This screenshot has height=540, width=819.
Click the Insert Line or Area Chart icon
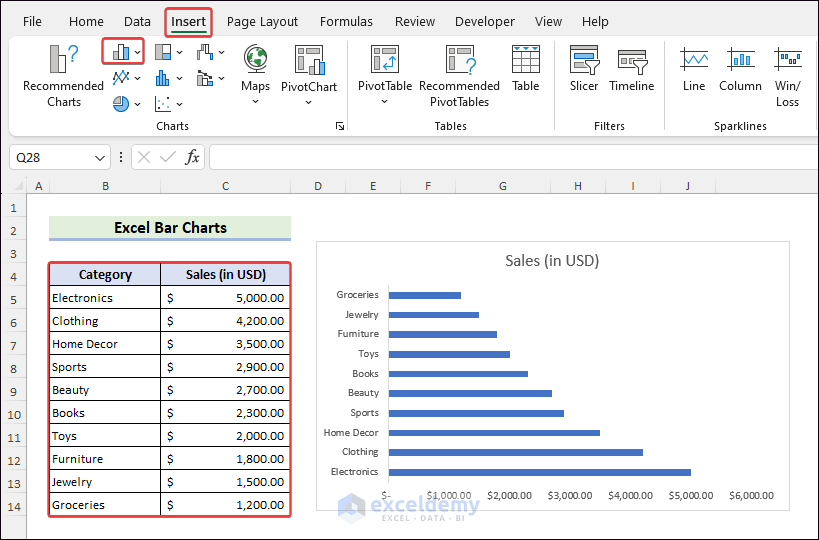[121, 78]
